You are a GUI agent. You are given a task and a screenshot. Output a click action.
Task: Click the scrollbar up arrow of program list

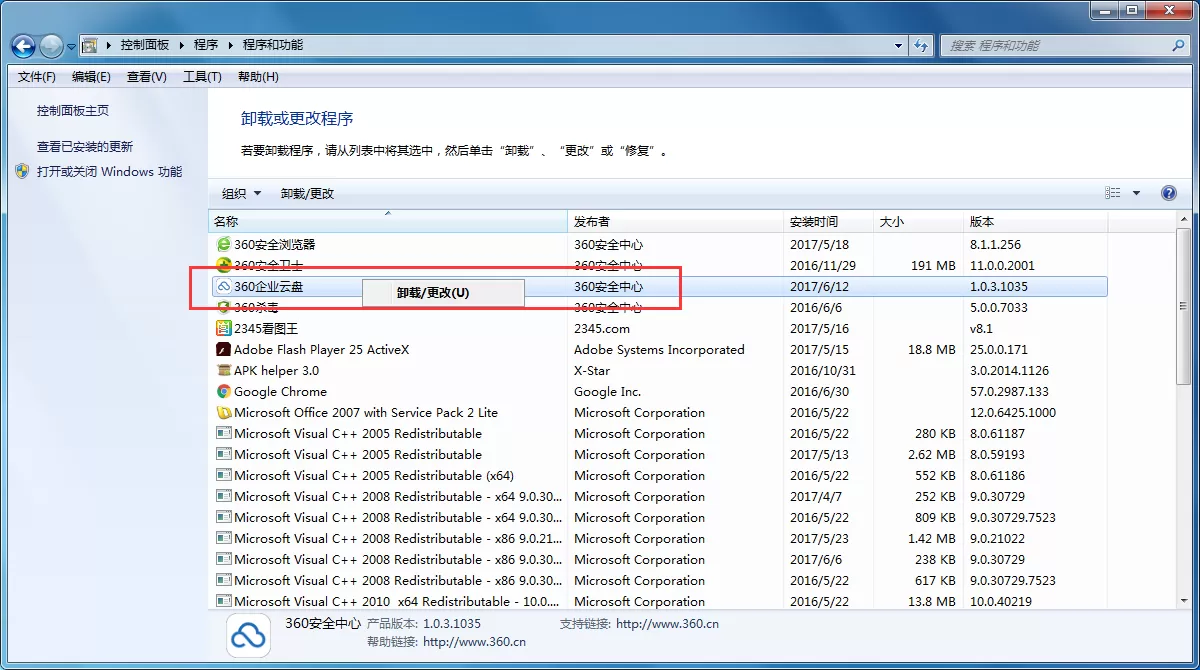click(x=1184, y=219)
